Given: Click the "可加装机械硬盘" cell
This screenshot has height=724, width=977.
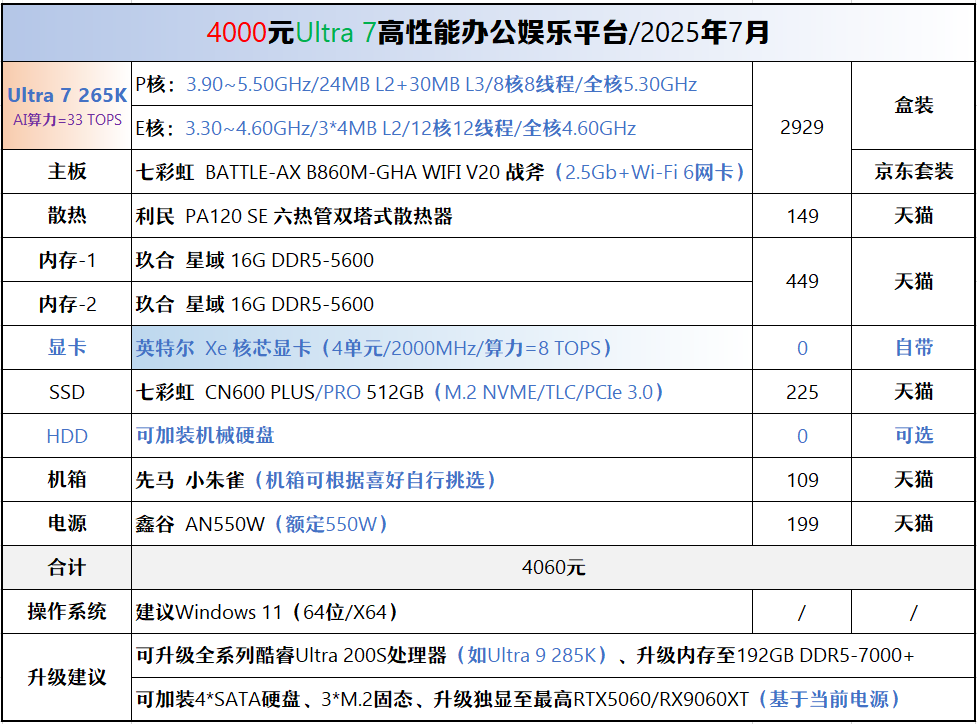Looking at the screenshot, I should click(442, 436).
